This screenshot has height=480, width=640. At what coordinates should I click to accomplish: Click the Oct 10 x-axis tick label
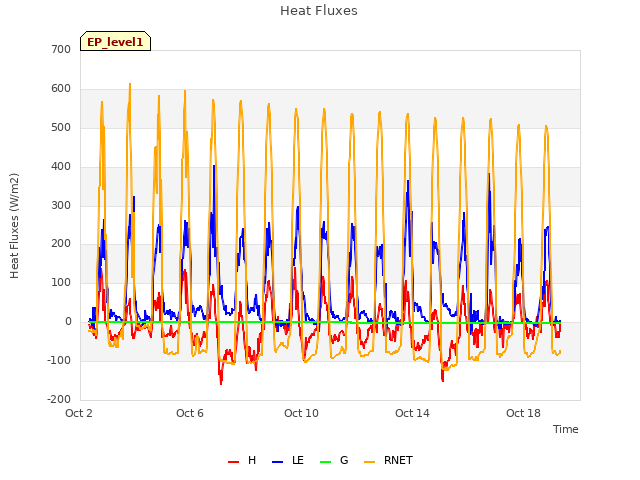point(301,413)
